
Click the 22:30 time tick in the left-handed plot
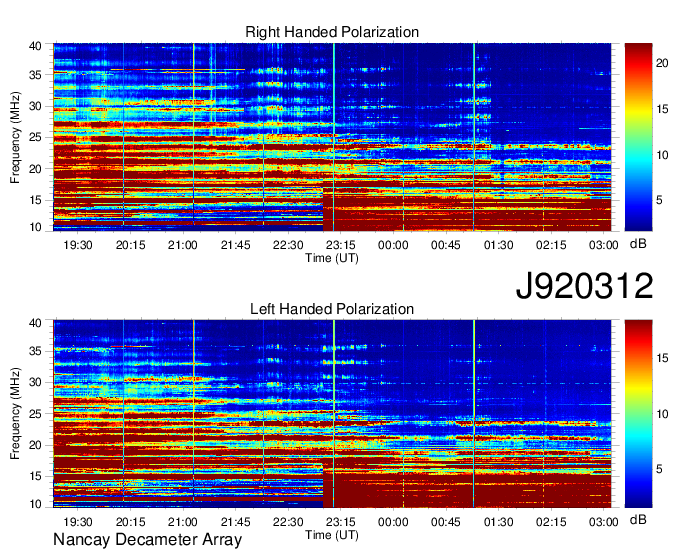pos(288,522)
